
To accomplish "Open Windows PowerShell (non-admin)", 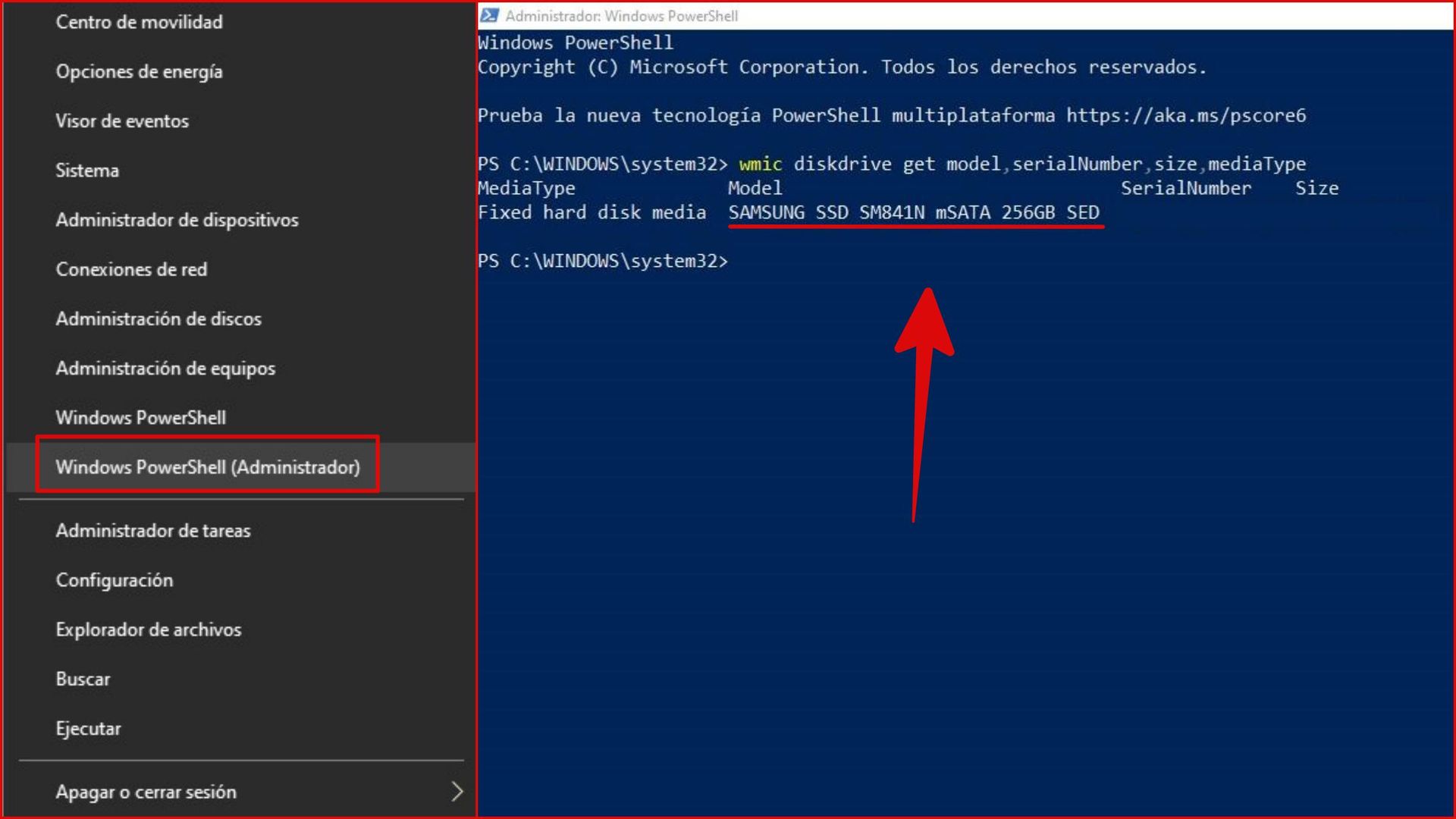I will coord(140,418).
